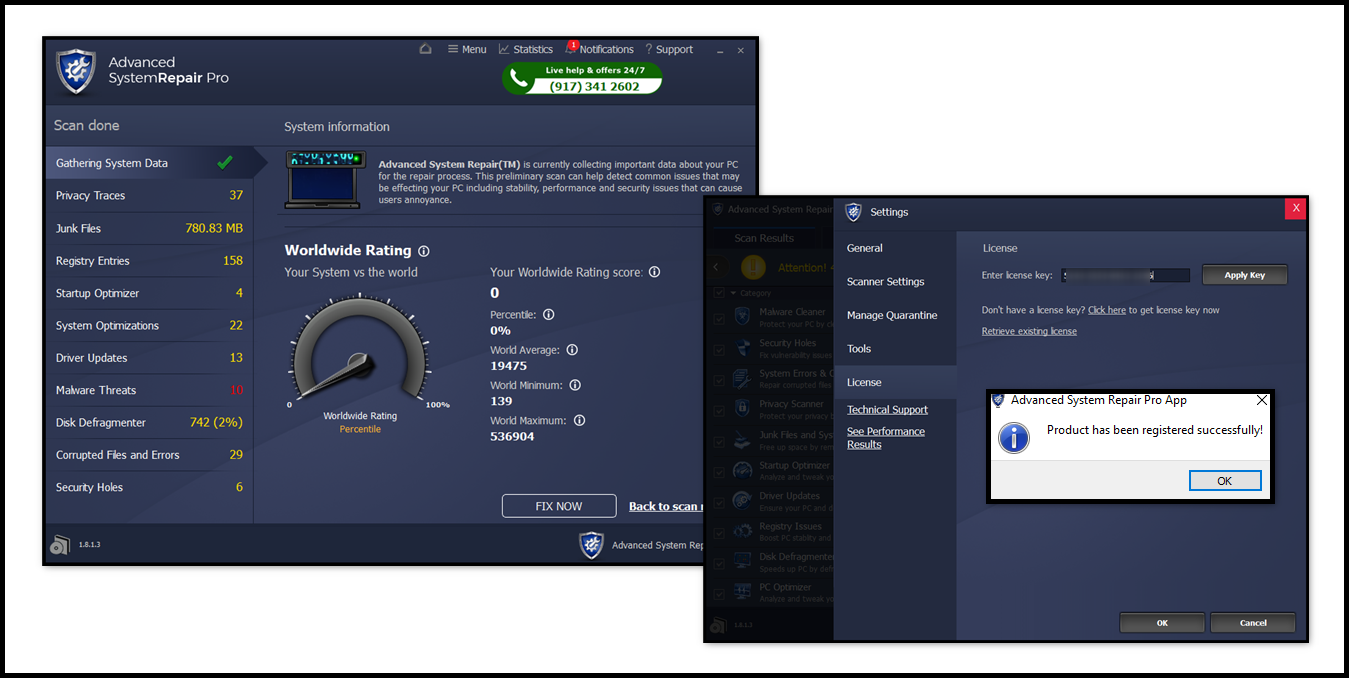Toggle the System Errors checkbox

point(720,379)
